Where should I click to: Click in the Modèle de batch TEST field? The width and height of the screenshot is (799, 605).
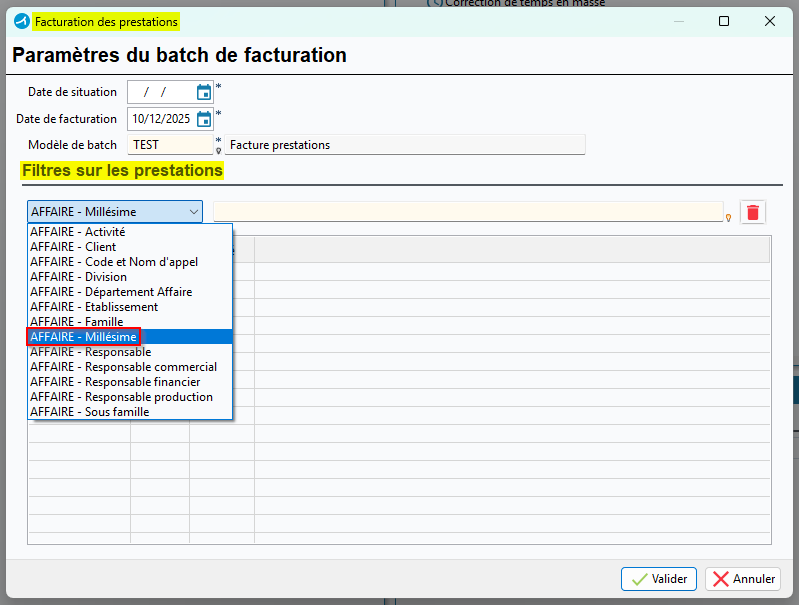click(x=170, y=145)
